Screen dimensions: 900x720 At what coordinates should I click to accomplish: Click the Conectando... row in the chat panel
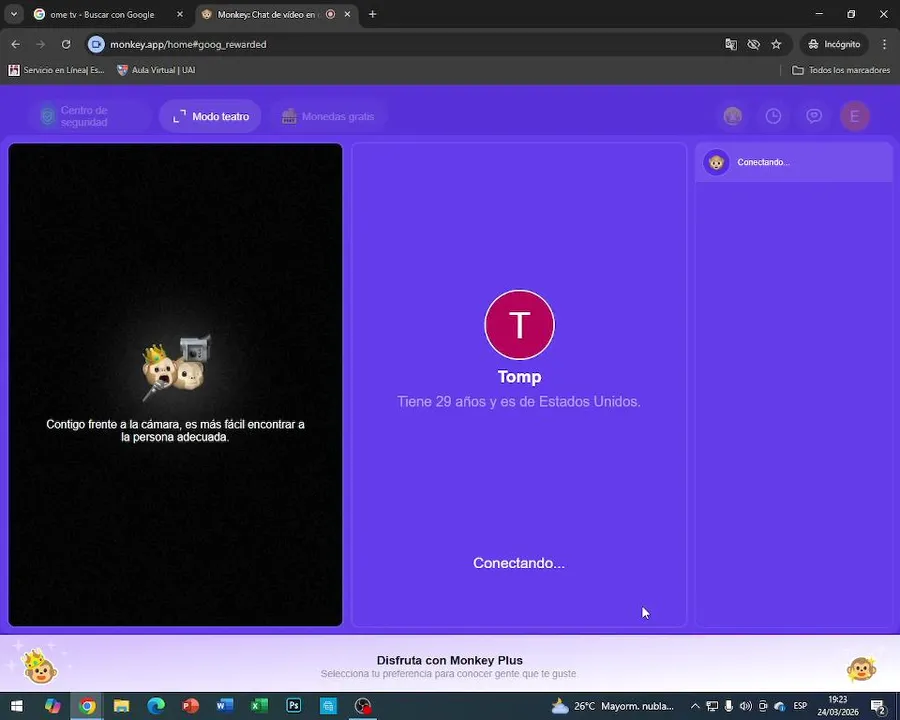point(794,162)
